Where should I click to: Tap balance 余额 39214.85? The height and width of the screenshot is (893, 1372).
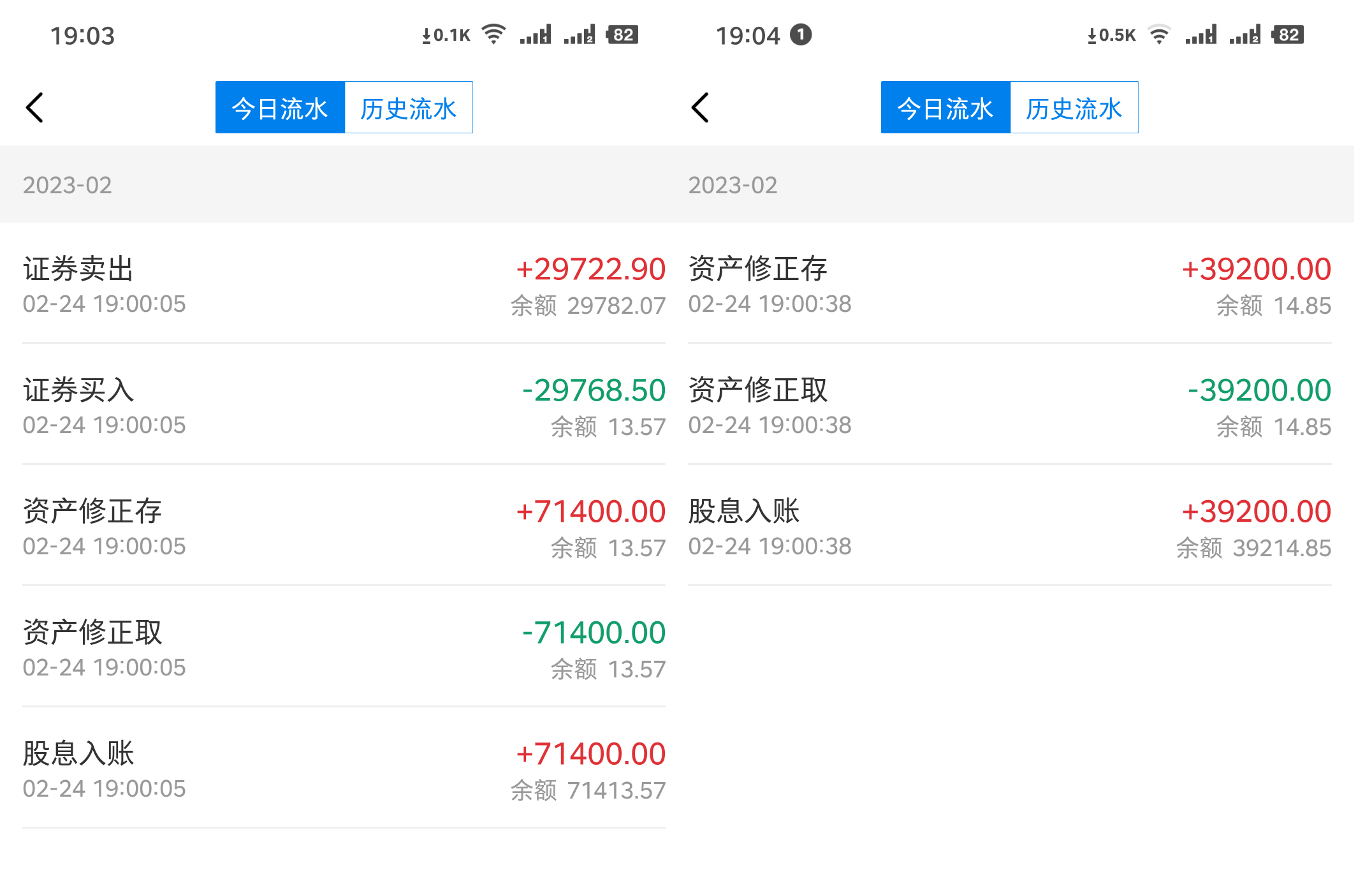[1253, 549]
